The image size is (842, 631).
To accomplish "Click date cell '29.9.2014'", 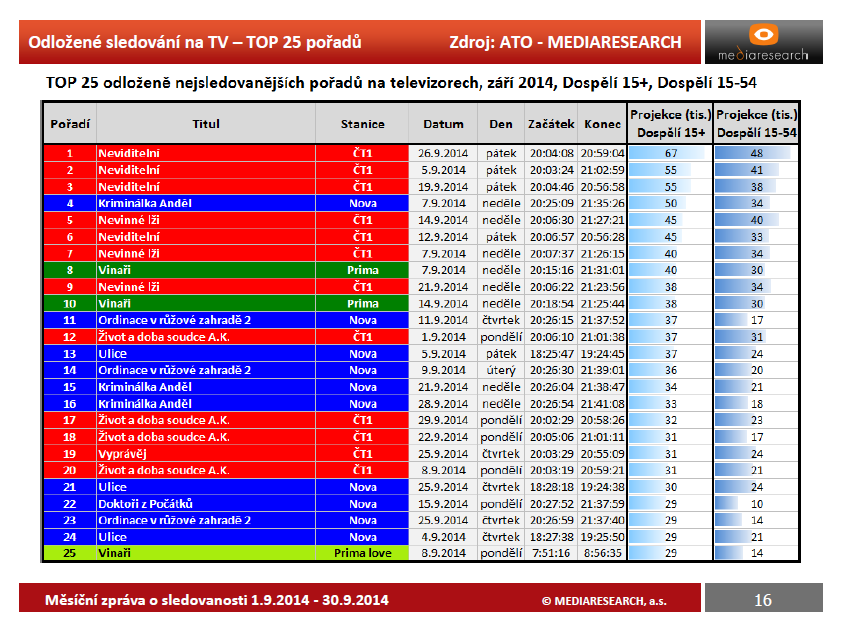I will pos(443,420).
